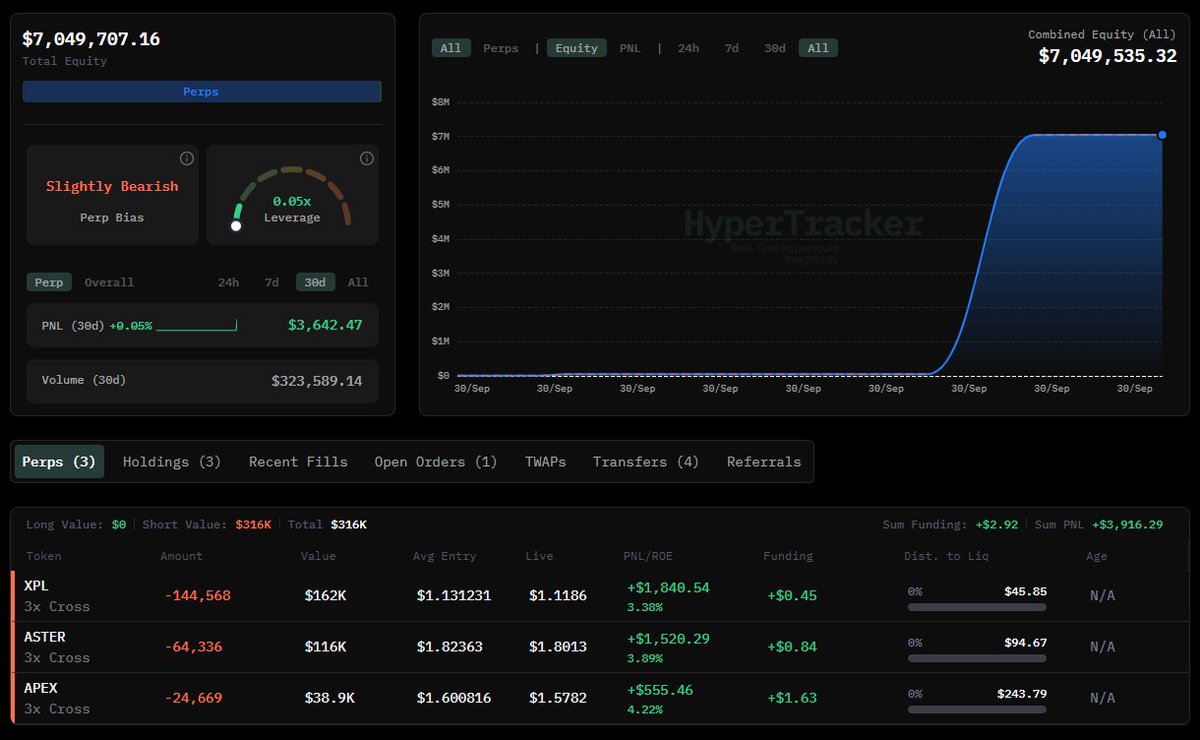Image resolution: width=1200 pixels, height=740 pixels.
Task: Choose Perps filter on chart
Action: point(501,48)
